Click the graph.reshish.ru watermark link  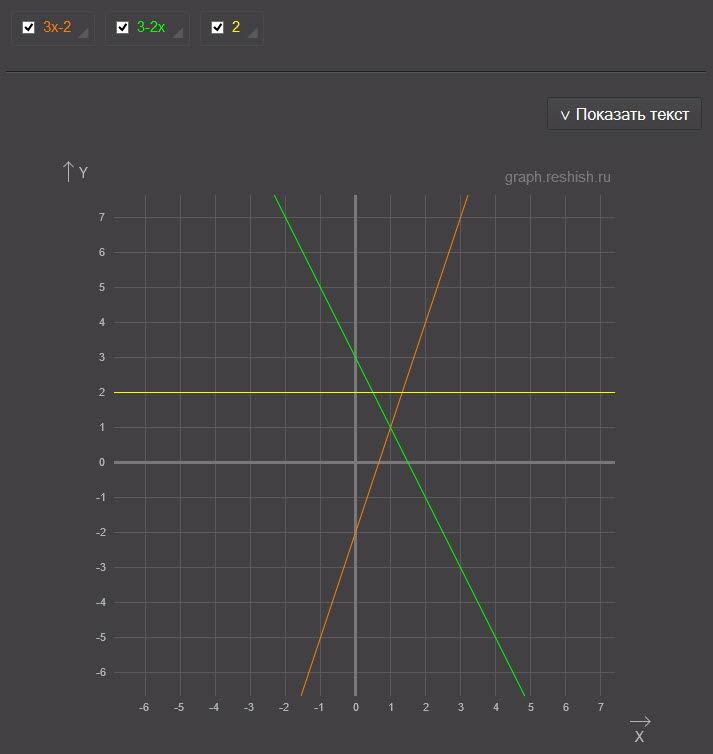pos(557,177)
